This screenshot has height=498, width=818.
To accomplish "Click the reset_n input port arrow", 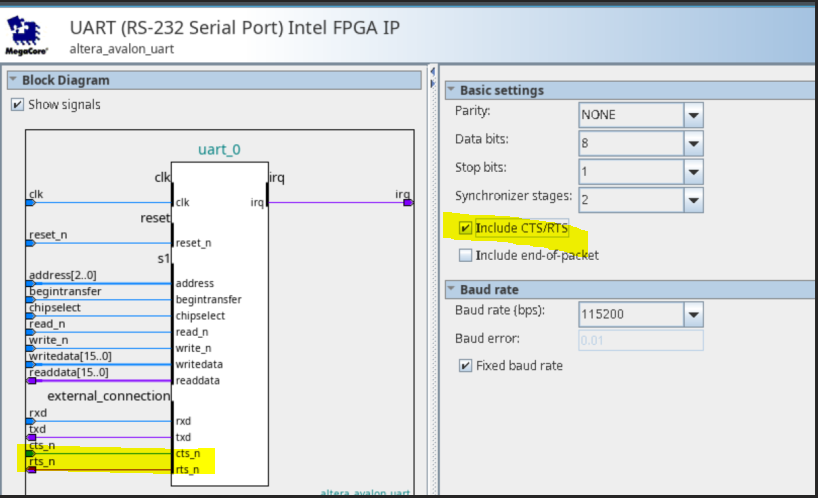I will pyautogui.click(x=30, y=243).
